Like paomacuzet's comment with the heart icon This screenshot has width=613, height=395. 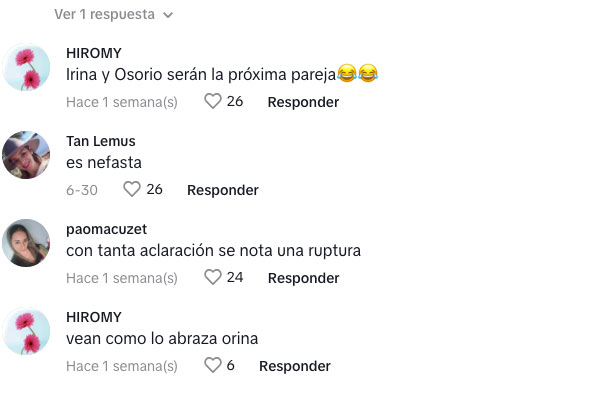[x=213, y=277]
